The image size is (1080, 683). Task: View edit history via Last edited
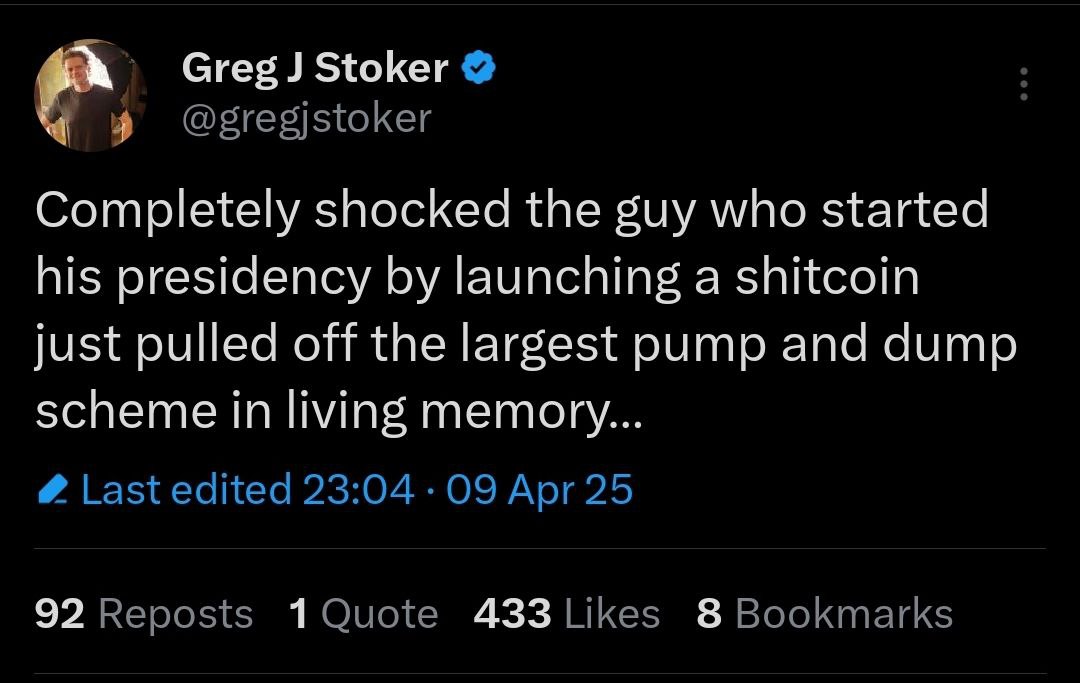point(186,490)
